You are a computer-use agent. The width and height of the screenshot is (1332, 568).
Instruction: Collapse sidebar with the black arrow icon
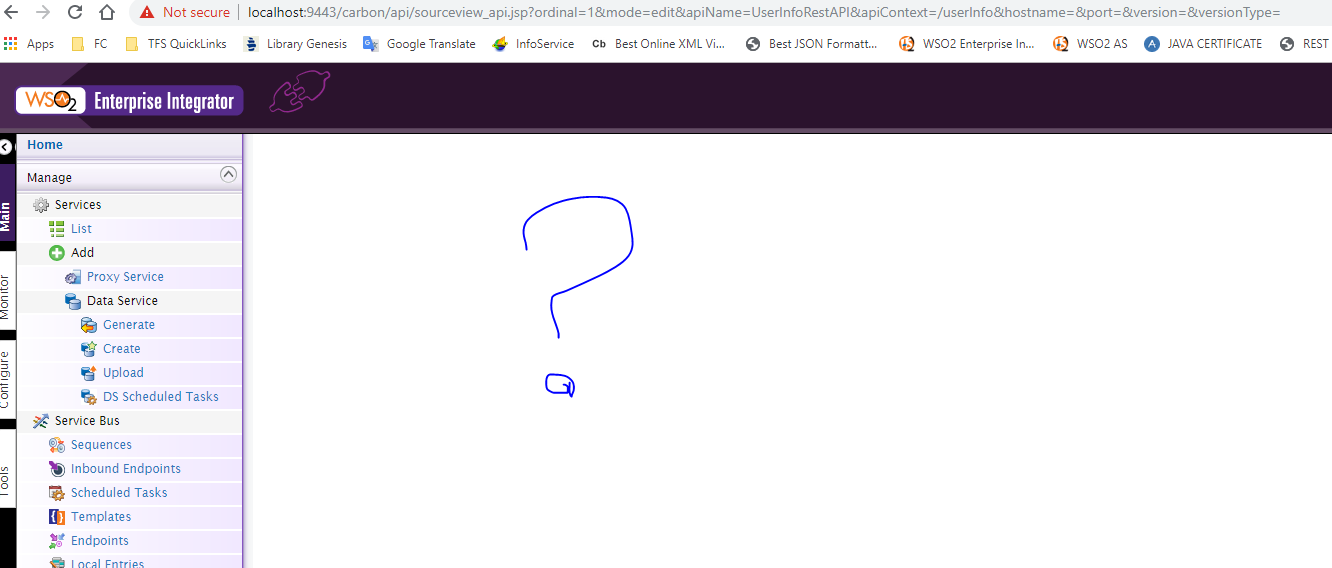(6, 147)
